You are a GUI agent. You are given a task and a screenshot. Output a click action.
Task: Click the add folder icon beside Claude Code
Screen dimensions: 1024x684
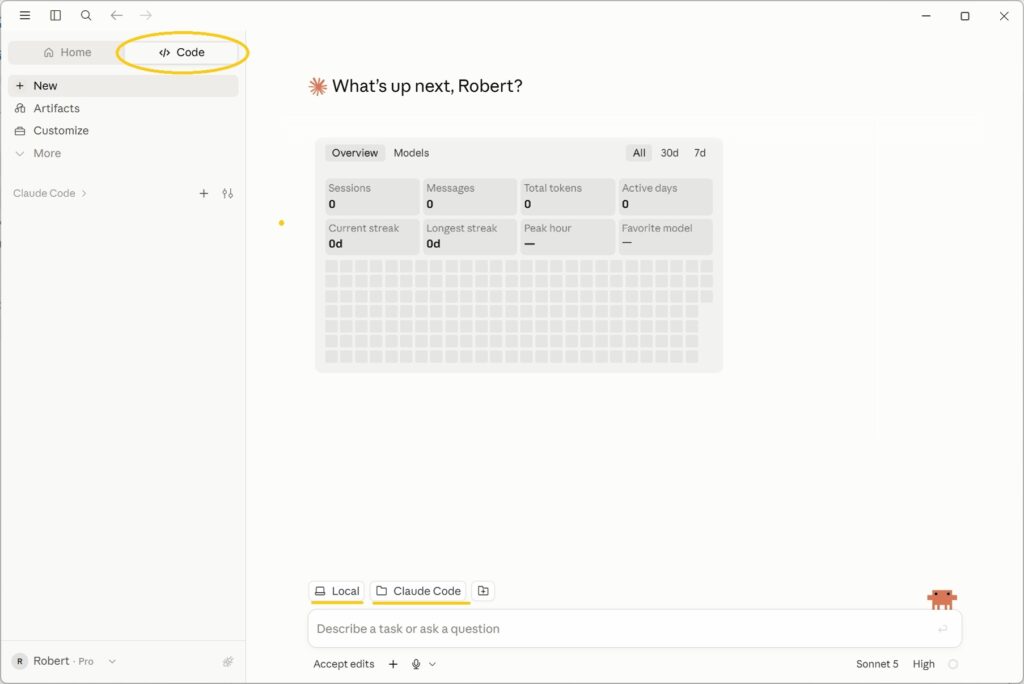coord(483,591)
